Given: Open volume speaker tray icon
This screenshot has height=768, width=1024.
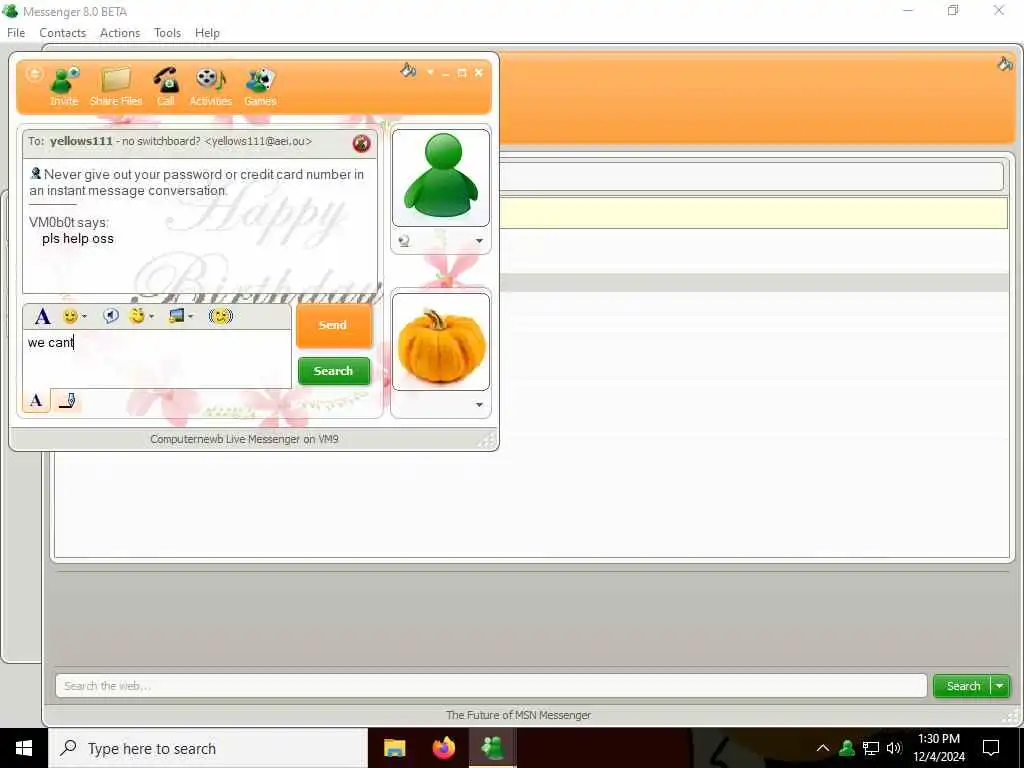Looking at the screenshot, I should tap(894, 748).
